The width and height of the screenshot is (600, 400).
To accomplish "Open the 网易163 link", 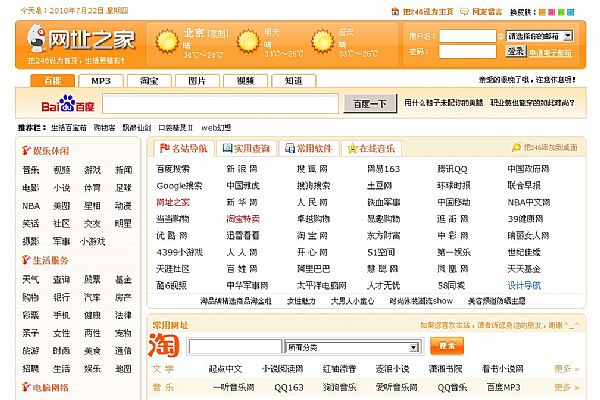I will click(382, 169).
